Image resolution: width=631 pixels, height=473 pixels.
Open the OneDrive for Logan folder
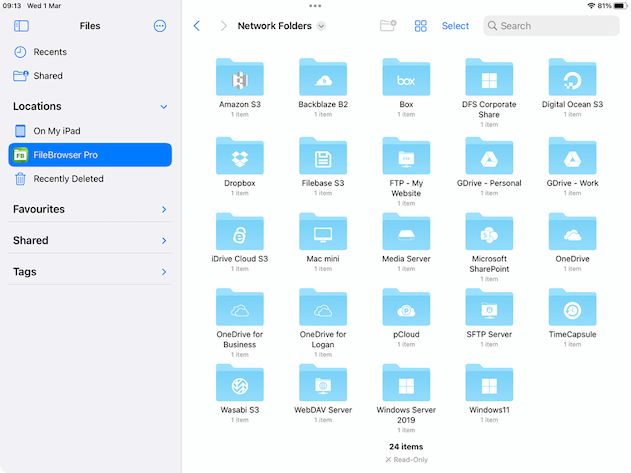pos(323,307)
